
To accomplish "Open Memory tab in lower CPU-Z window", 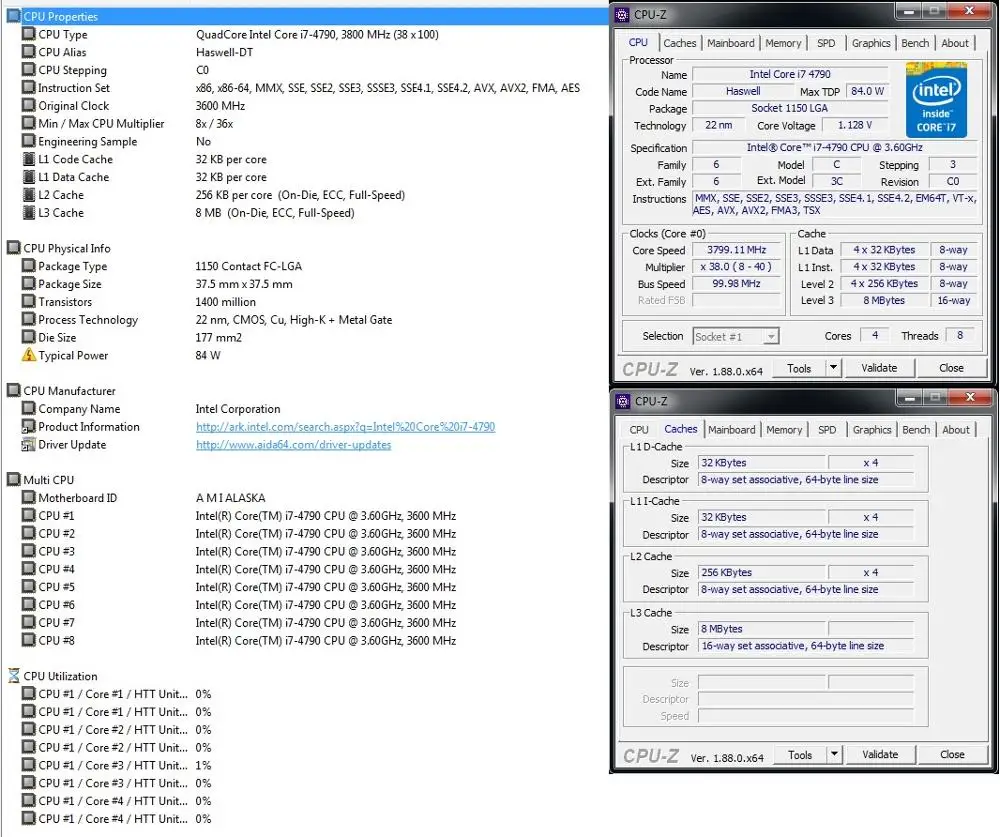I will (x=784, y=430).
